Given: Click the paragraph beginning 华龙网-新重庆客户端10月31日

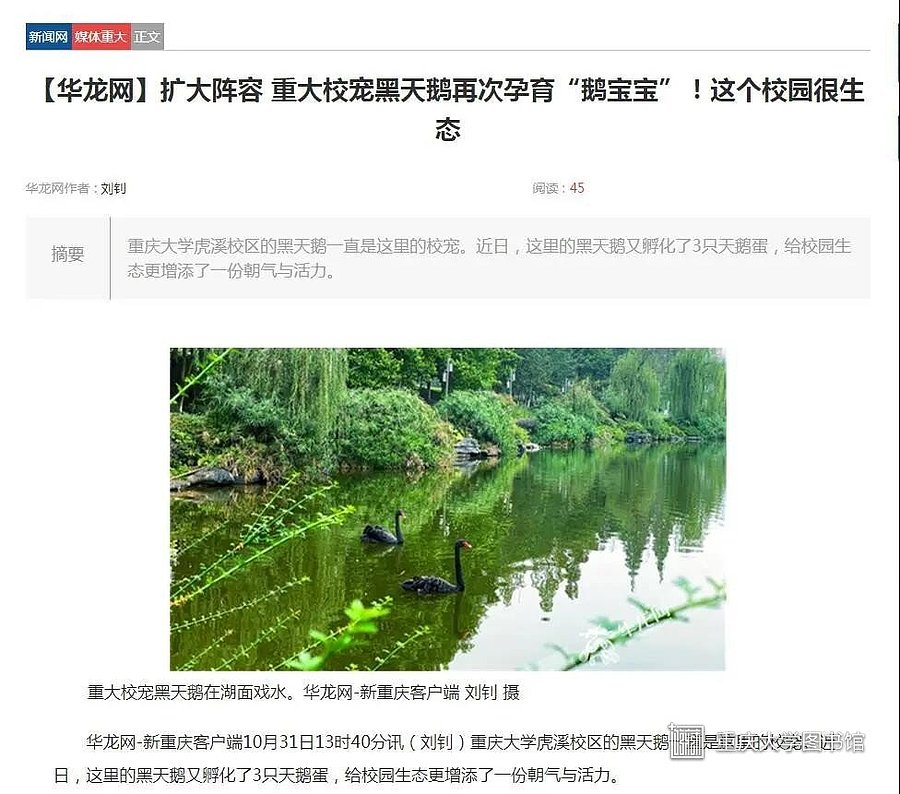Looking at the screenshot, I should 448,758.
